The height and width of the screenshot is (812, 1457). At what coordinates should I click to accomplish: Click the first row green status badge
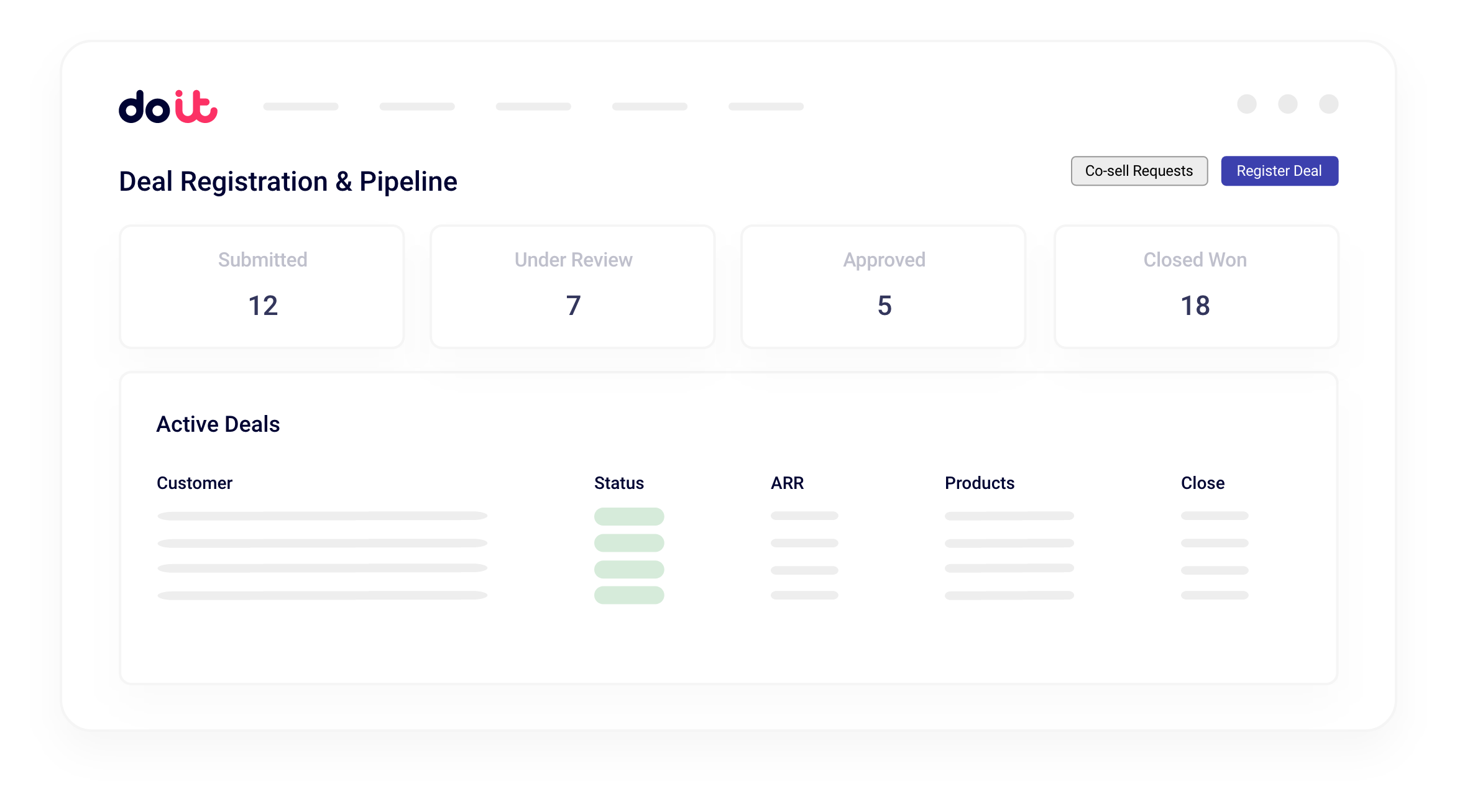coord(629,516)
